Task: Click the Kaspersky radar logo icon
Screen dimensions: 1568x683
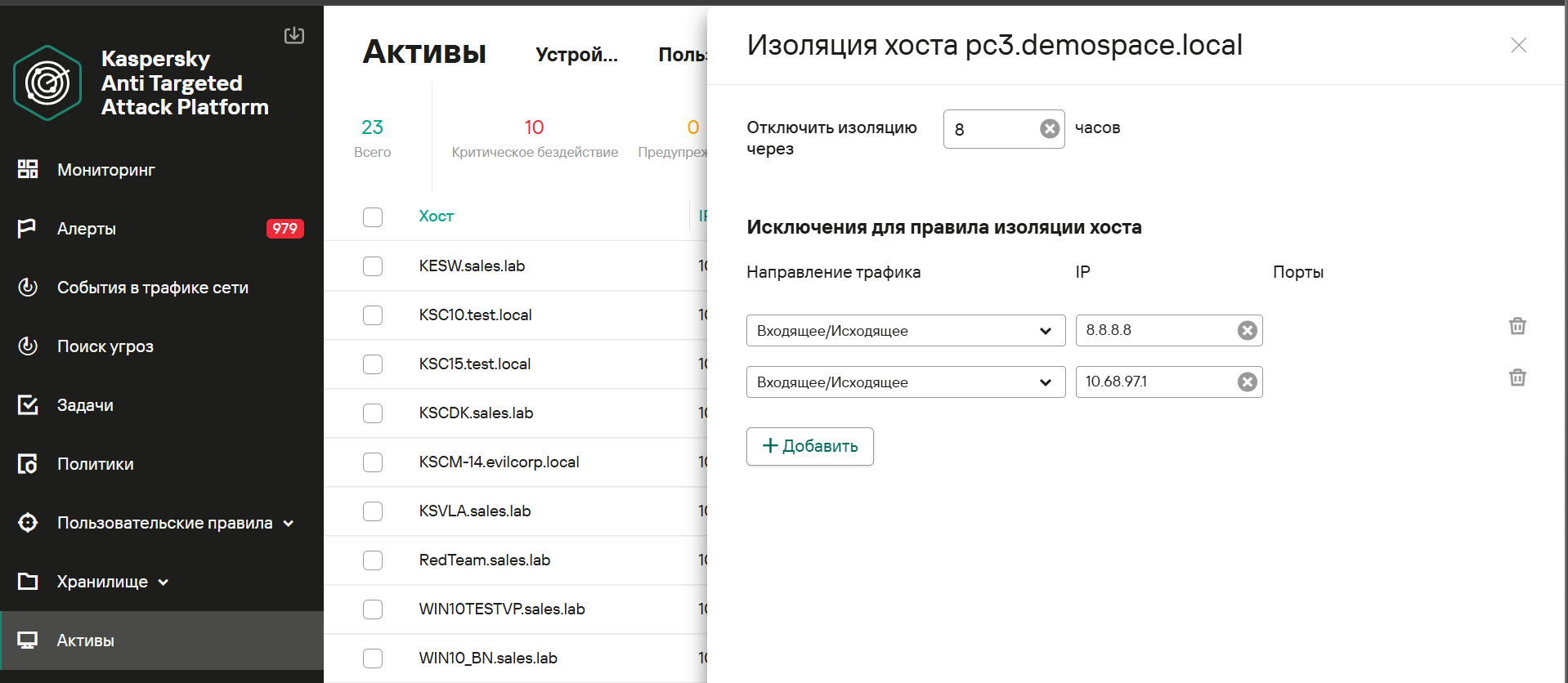Action: tap(47, 83)
